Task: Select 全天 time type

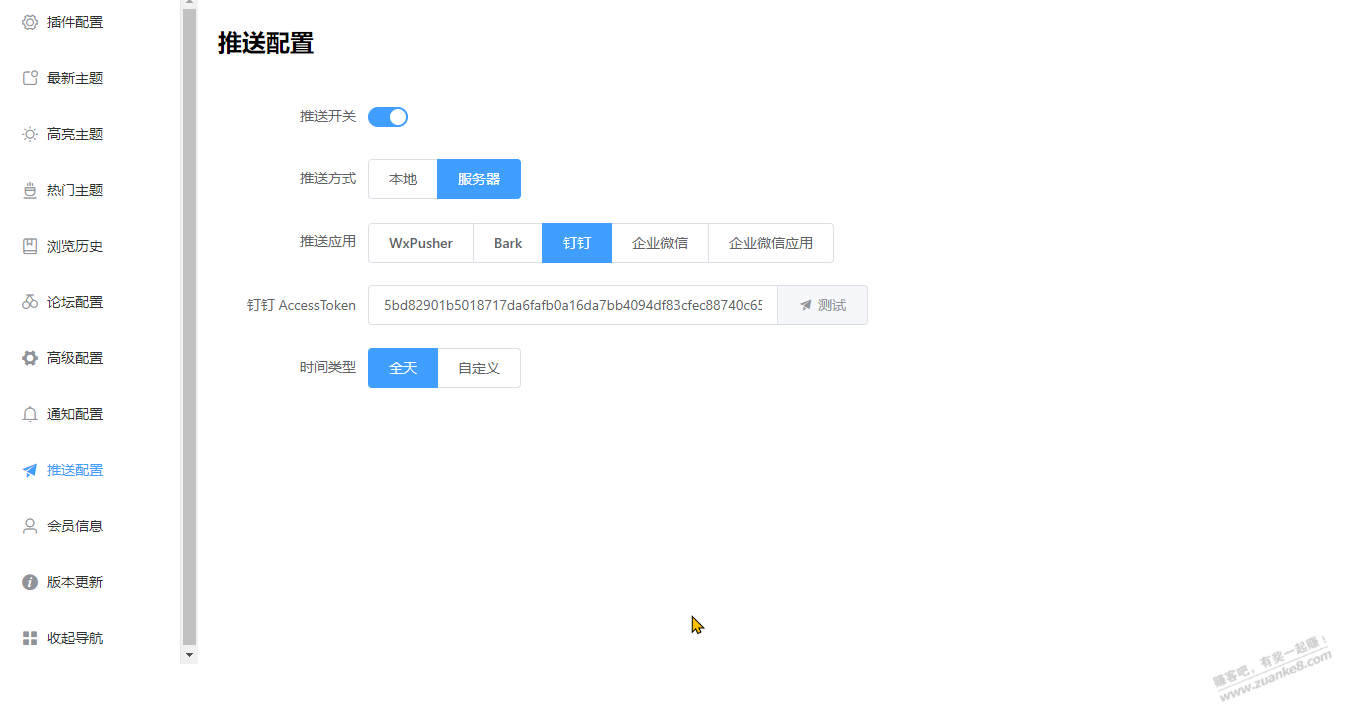Action: click(x=403, y=368)
